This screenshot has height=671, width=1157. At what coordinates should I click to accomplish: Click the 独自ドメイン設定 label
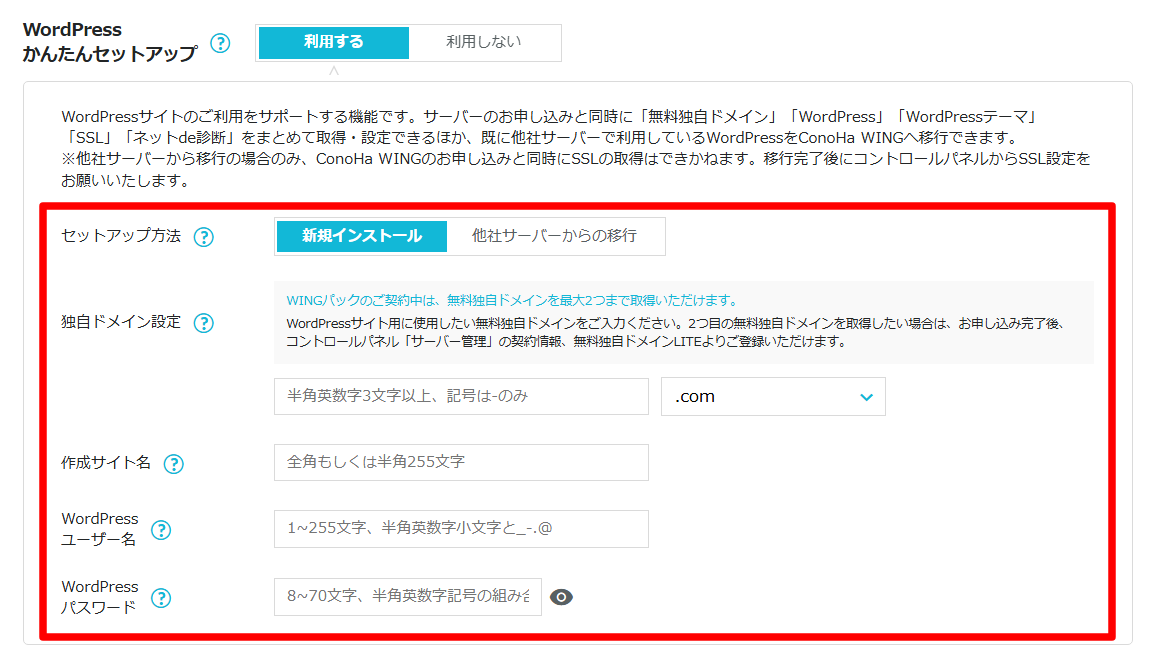coord(121,322)
